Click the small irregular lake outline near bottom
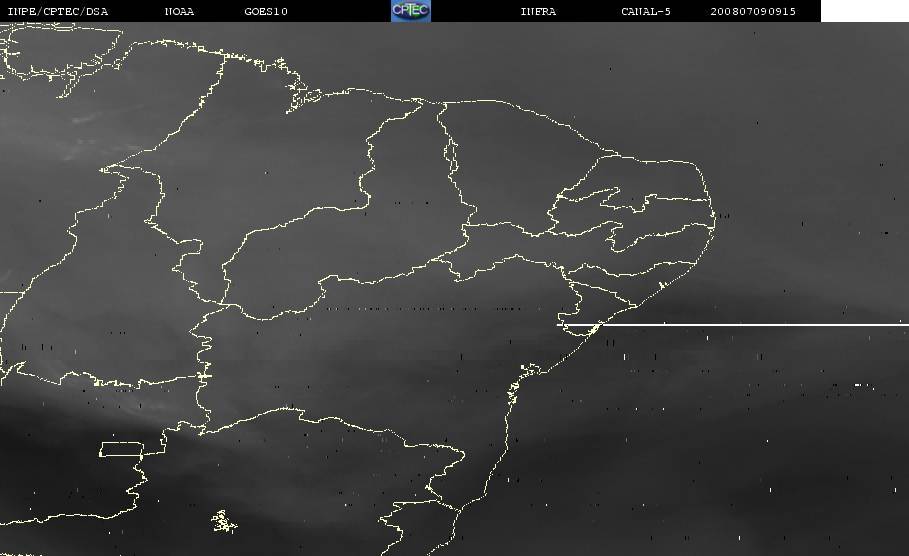 224,521
